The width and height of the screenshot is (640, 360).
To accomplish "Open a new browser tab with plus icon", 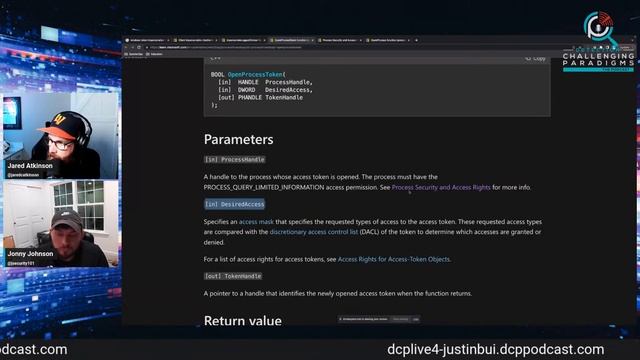I will (416, 40).
